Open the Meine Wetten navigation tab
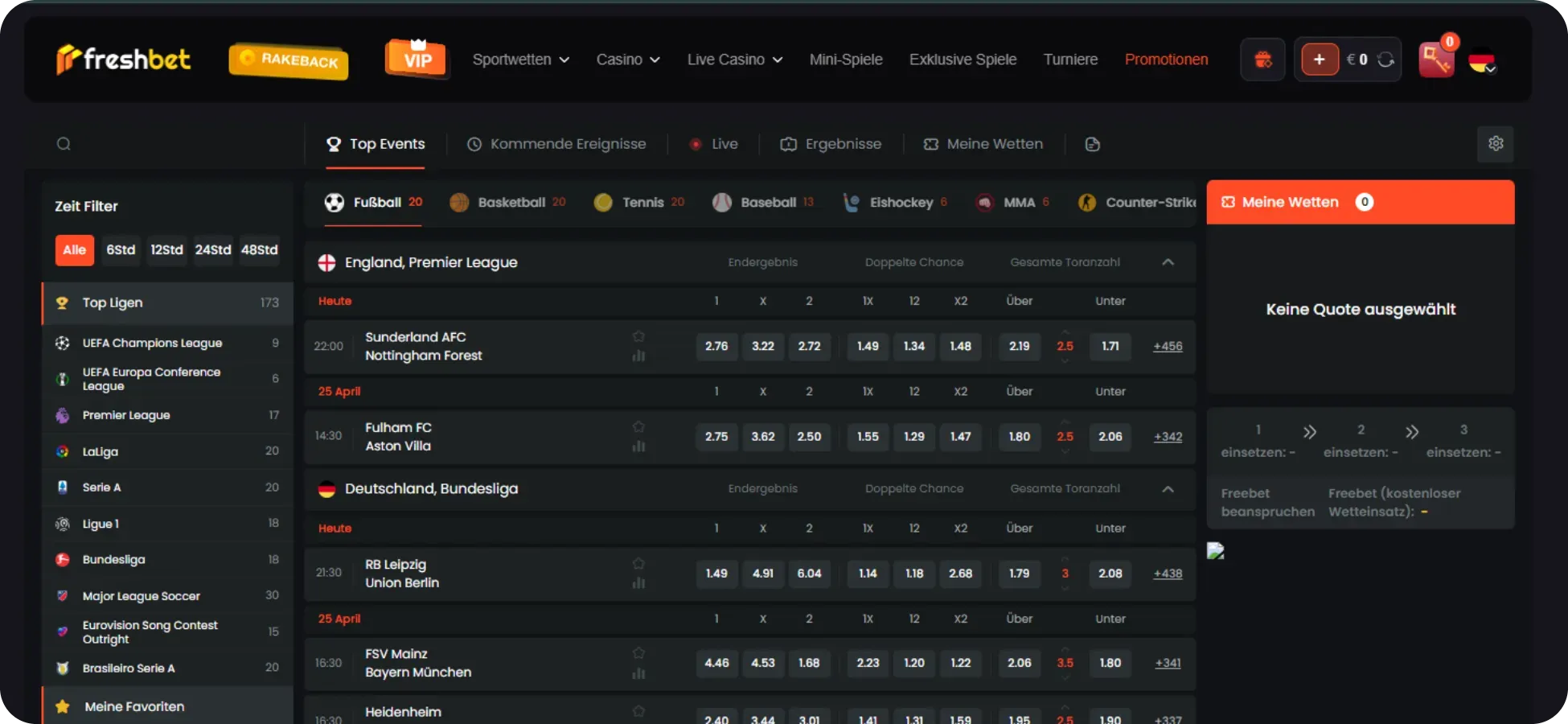 983,144
